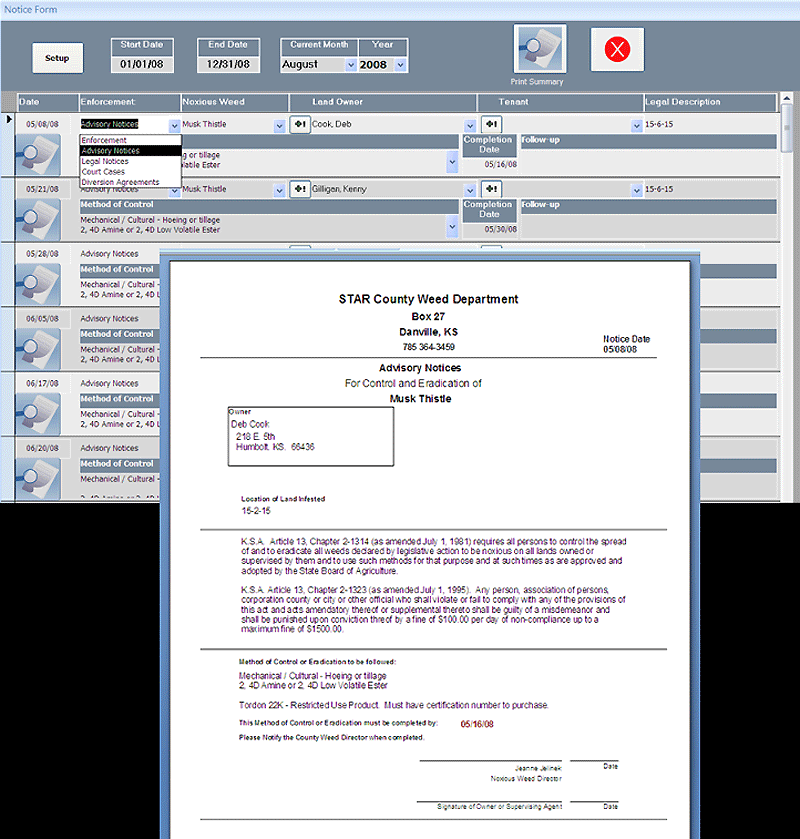
Task: Click the 05/28/08 date cell
Action: click(x=42, y=254)
